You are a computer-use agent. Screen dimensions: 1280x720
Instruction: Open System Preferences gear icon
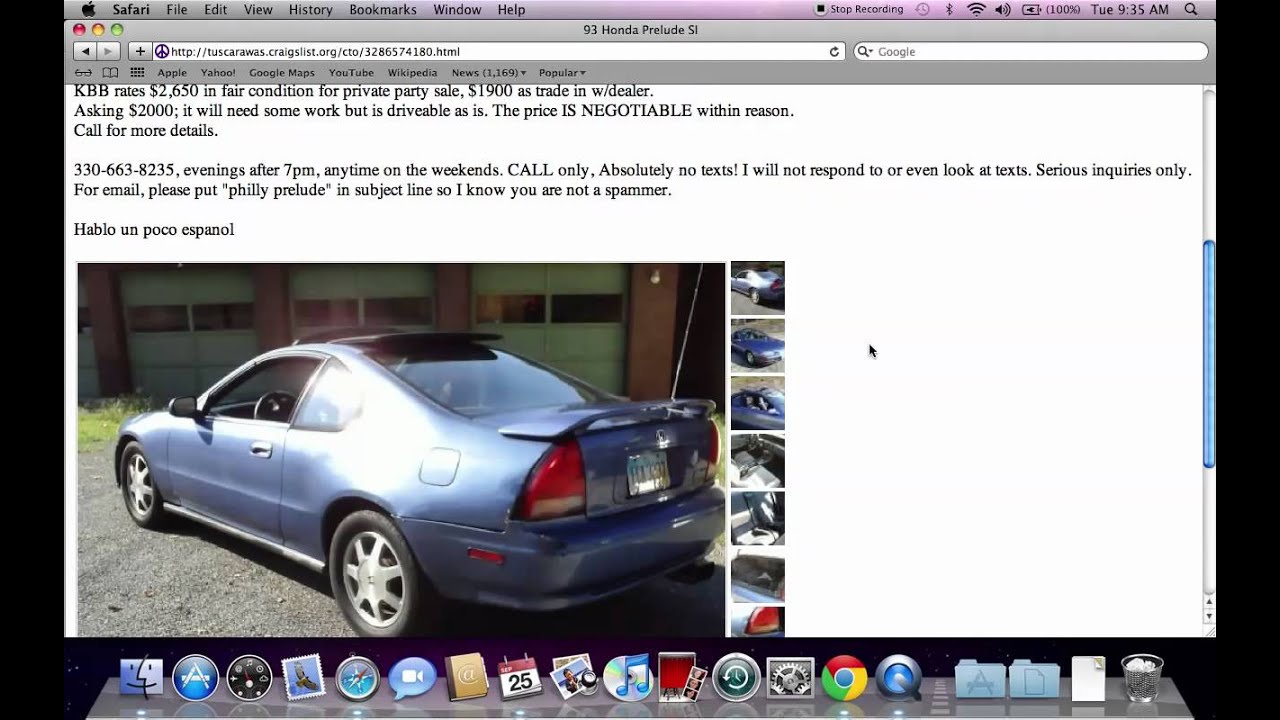pyautogui.click(x=790, y=678)
